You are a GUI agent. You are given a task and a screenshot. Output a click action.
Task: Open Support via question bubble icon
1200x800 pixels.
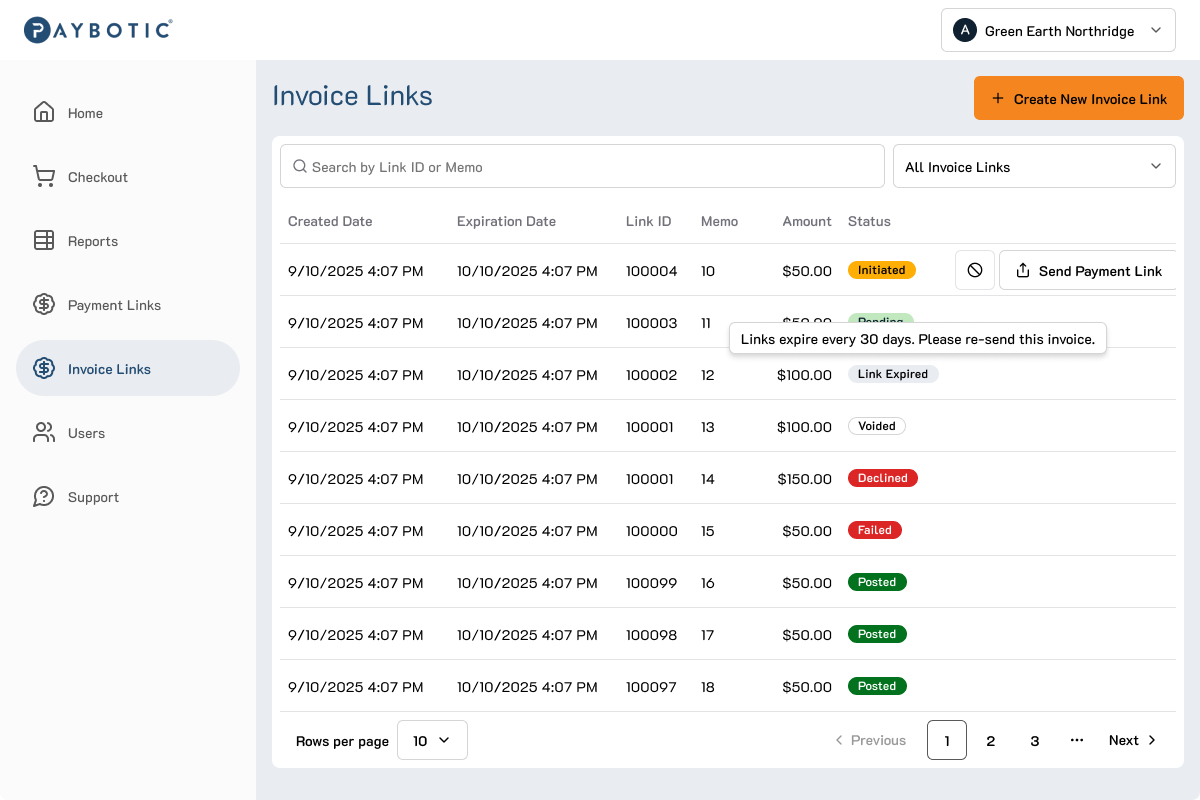coord(44,497)
